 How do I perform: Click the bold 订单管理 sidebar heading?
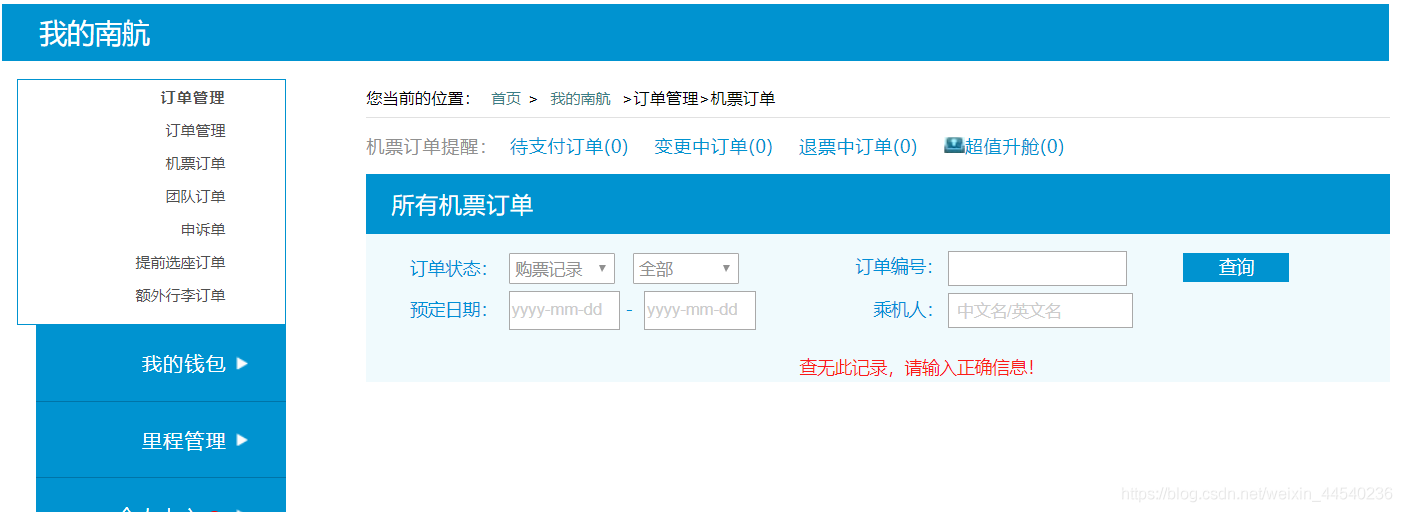[192, 98]
